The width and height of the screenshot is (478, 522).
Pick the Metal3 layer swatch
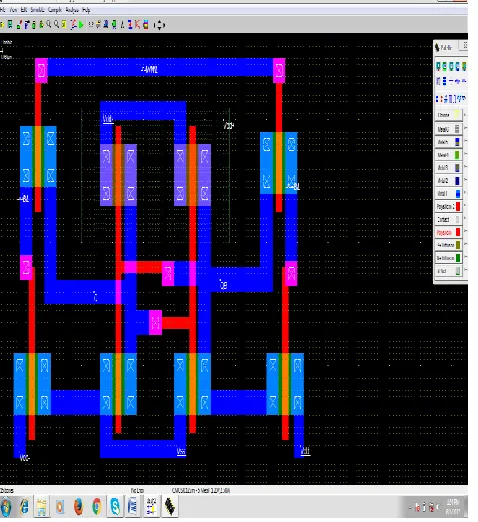457,168
